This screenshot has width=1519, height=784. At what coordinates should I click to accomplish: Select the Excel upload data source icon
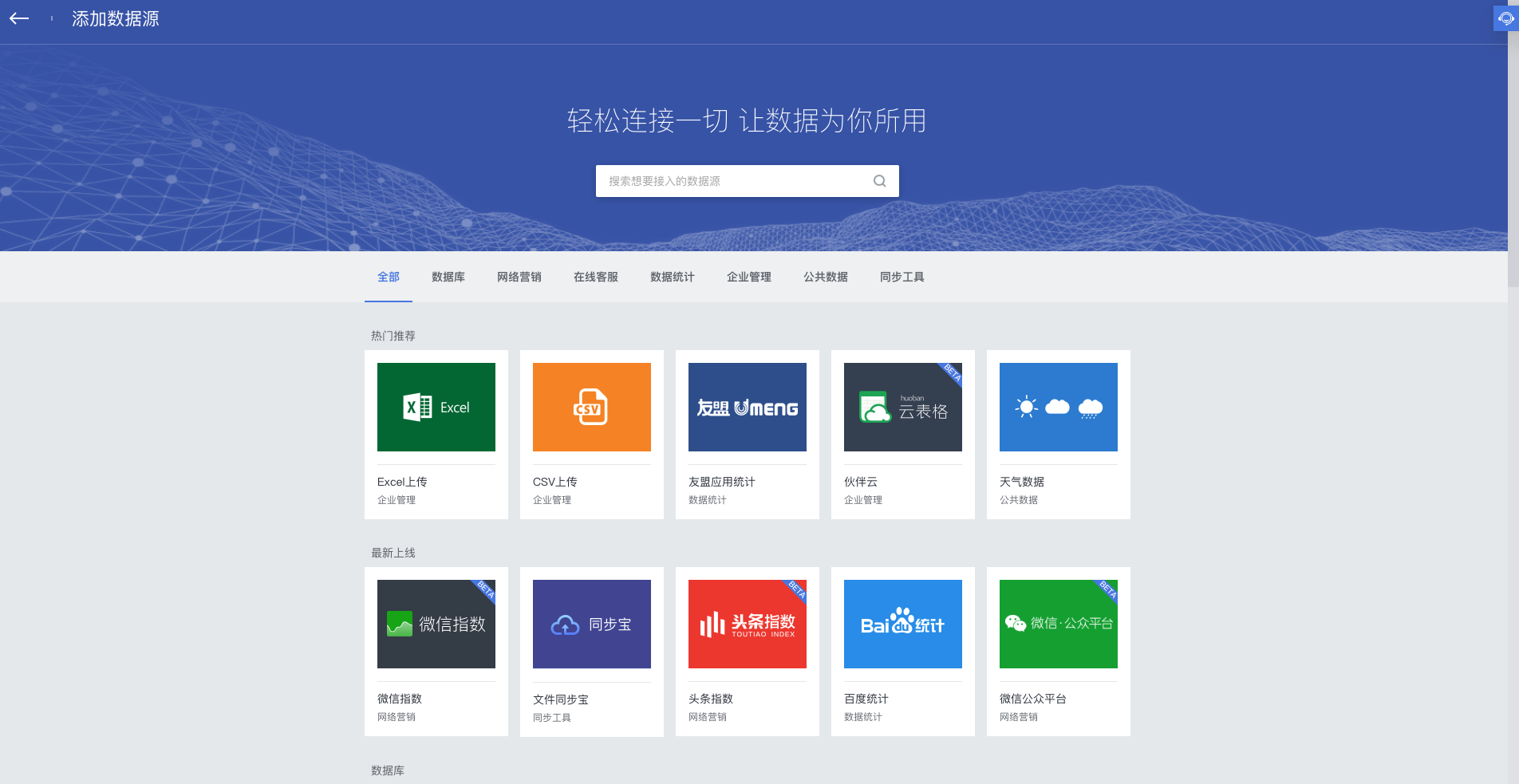(436, 408)
